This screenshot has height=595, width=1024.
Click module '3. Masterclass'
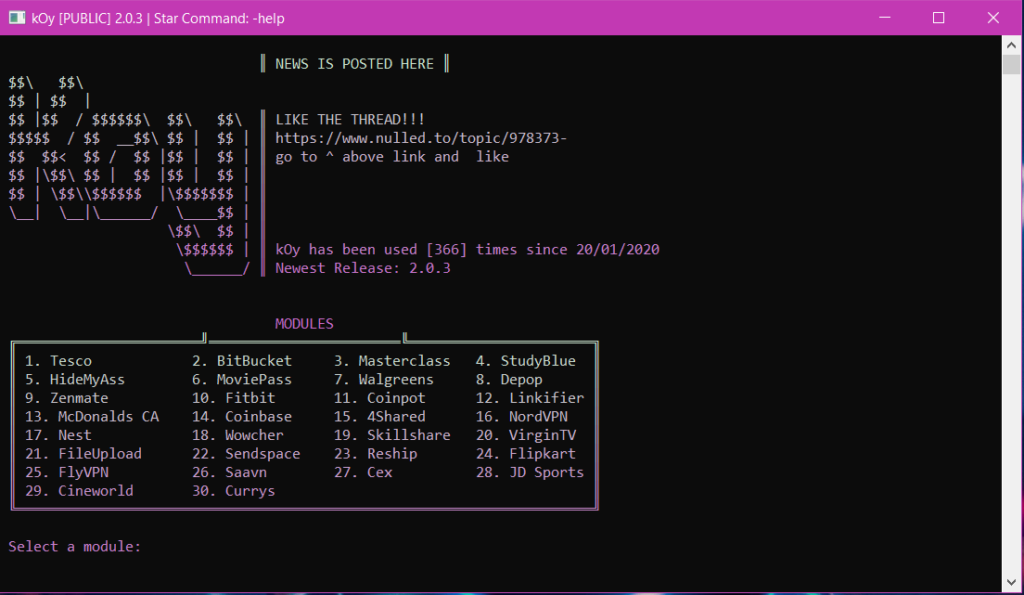coord(392,361)
